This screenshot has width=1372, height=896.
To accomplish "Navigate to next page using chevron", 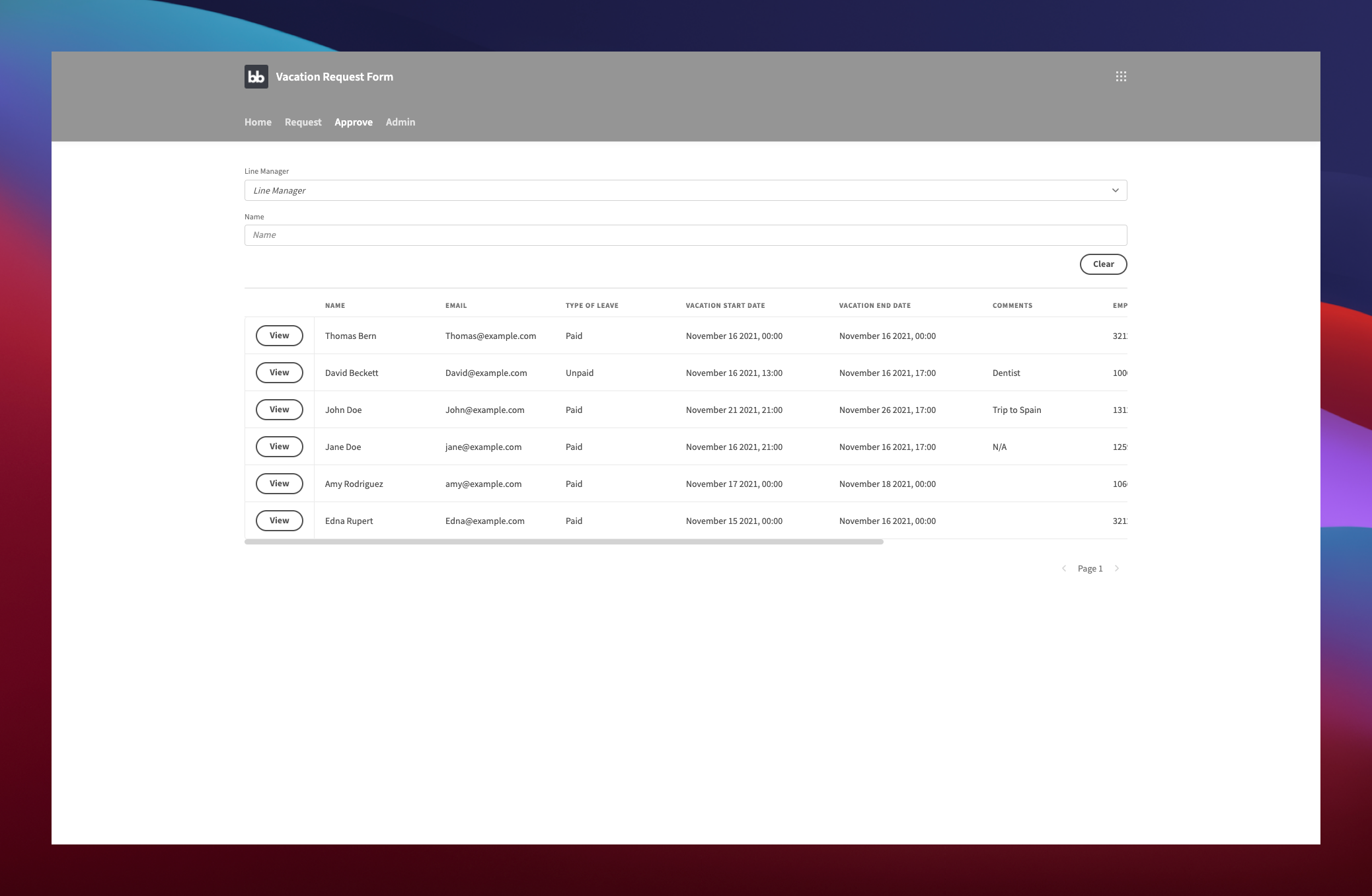I will [x=1117, y=568].
